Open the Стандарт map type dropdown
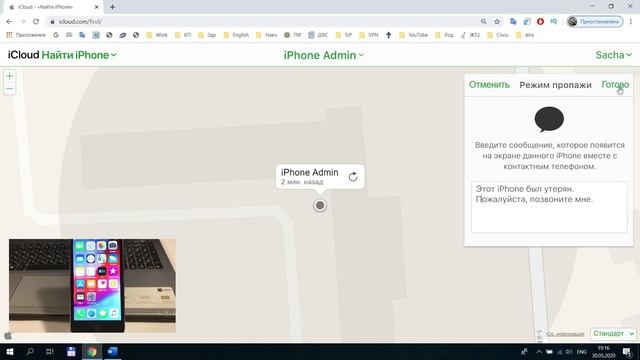This screenshot has height=360, width=640. (x=613, y=334)
